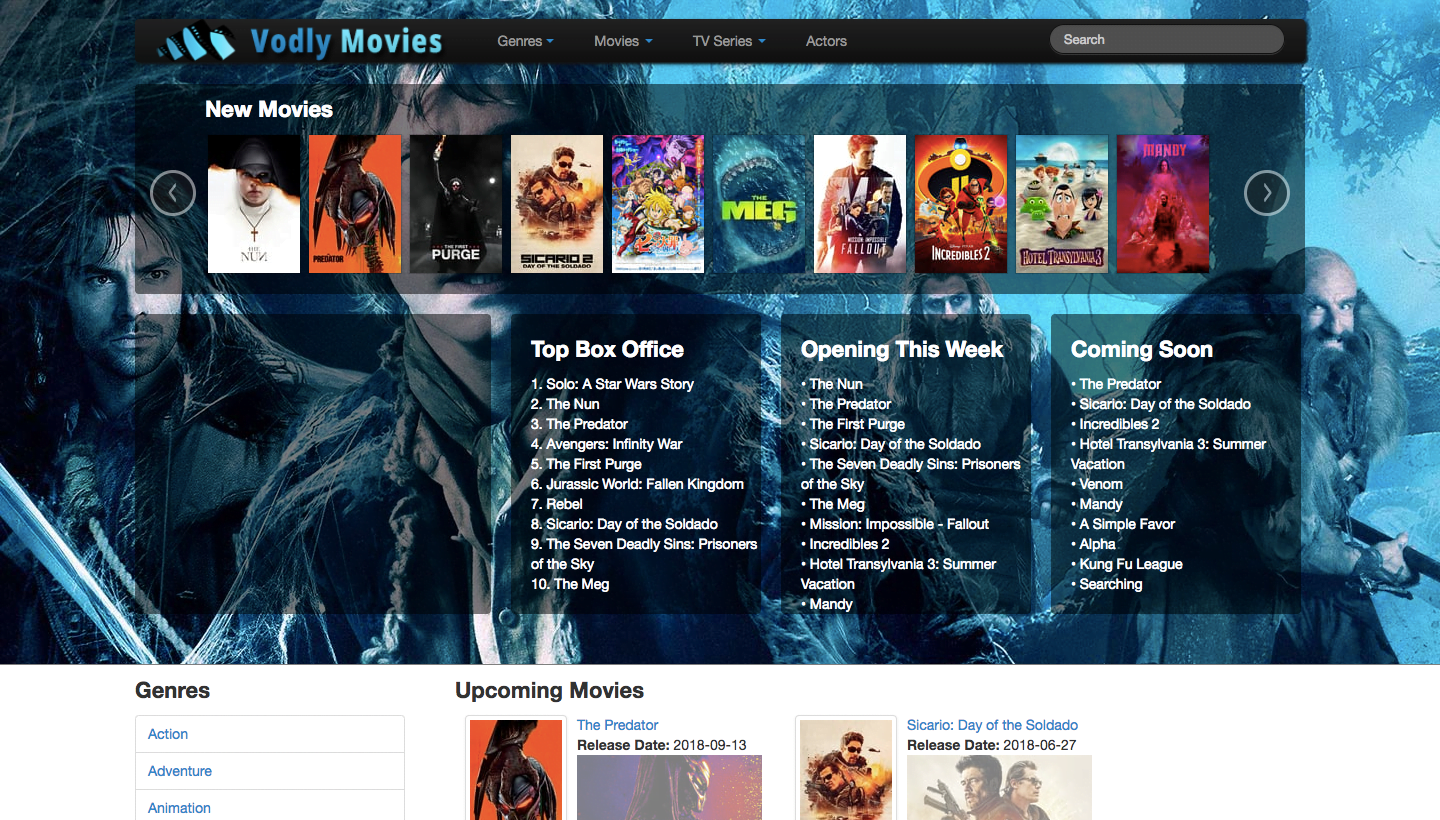The image size is (1440, 820).
Task: Open Mission: Impossible - Fallout link
Action: pos(899,524)
